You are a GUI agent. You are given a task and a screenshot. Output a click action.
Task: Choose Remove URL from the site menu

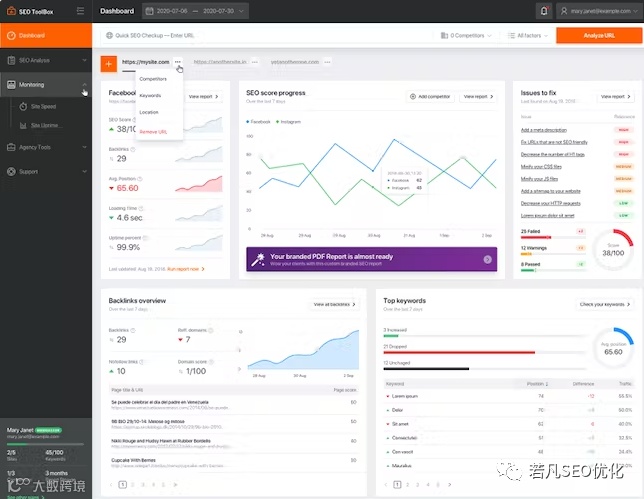[x=153, y=132]
